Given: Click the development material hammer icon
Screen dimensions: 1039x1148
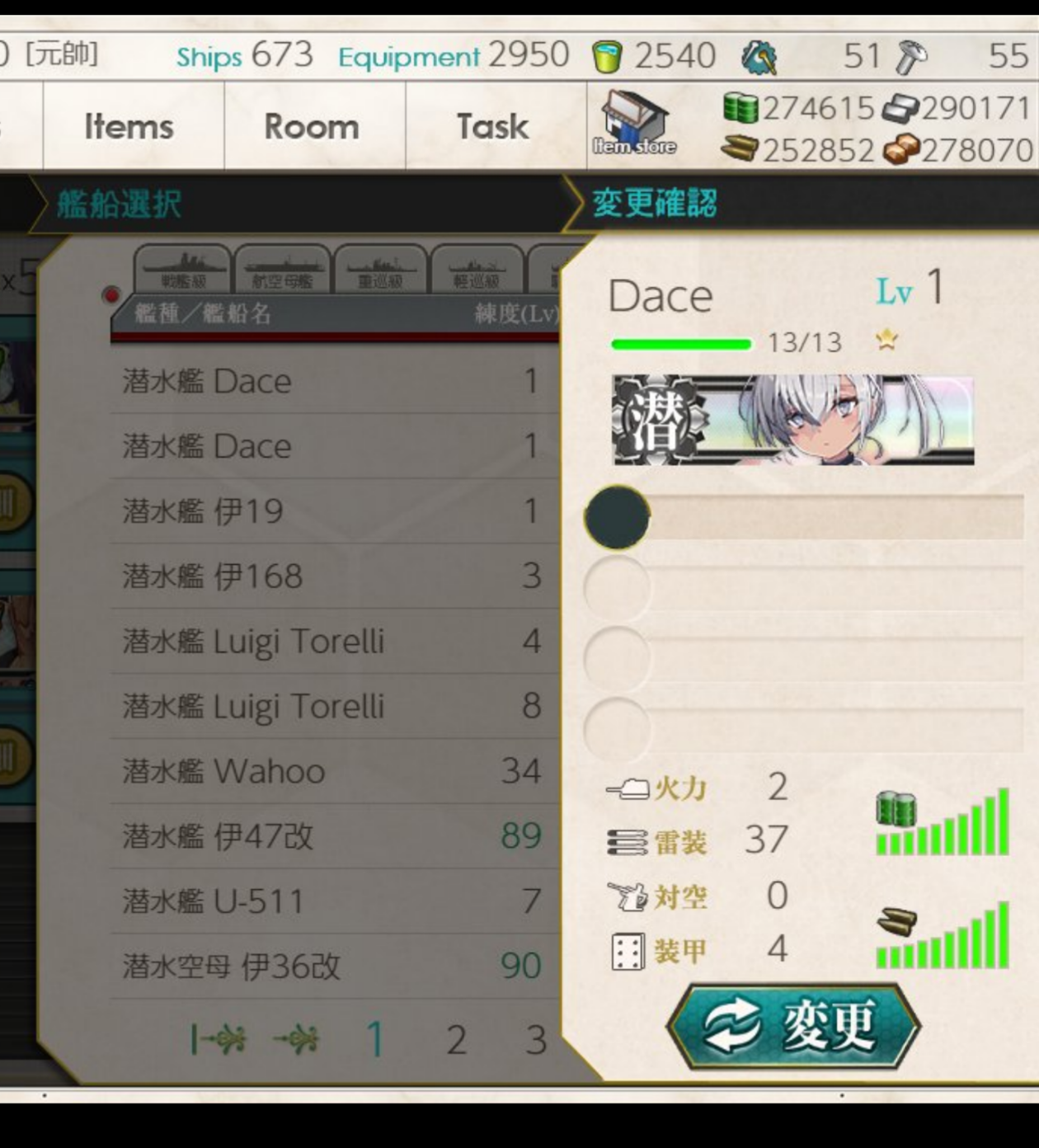Looking at the screenshot, I should (x=911, y=57).
